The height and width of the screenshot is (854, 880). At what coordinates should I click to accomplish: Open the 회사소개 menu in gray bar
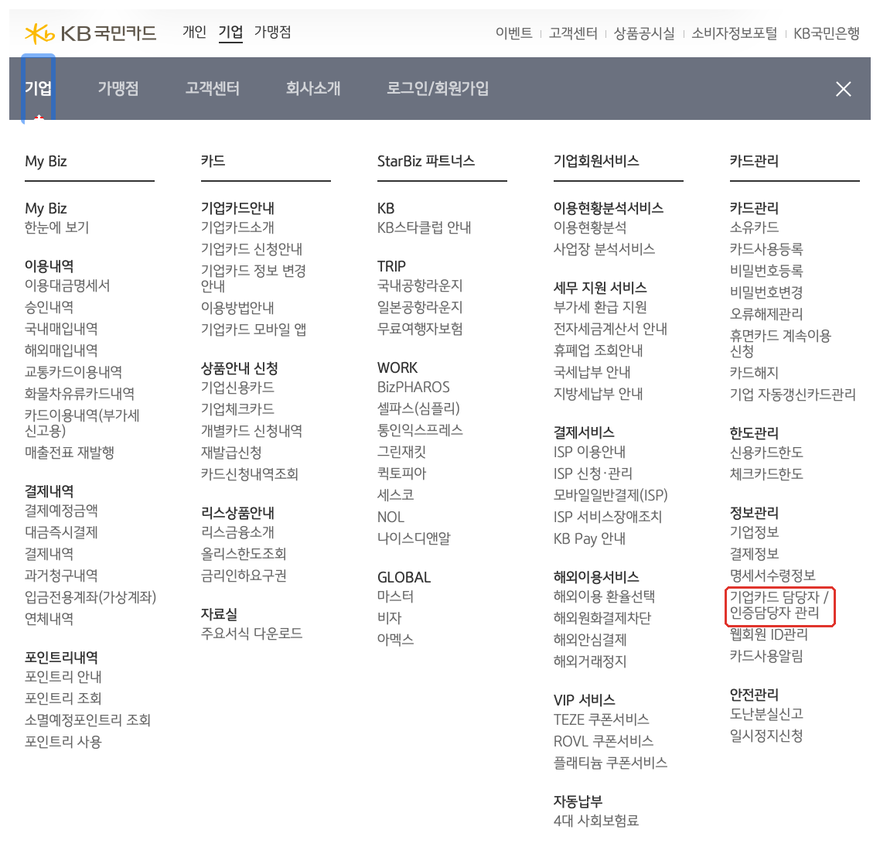pyautogui.click(x=313, y=88)
